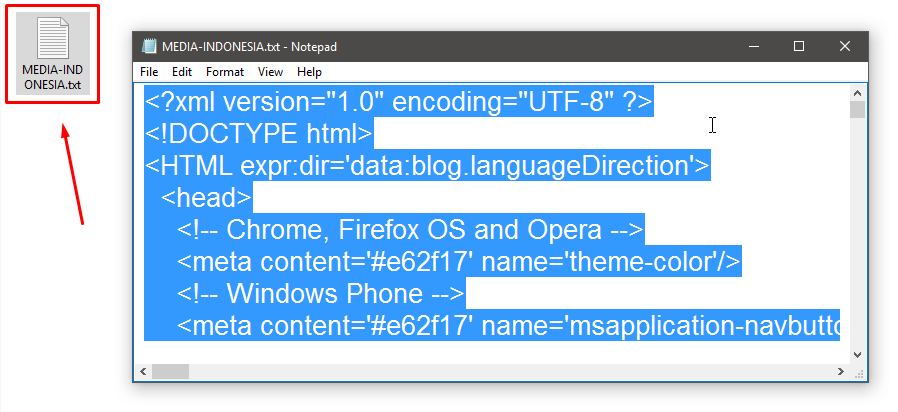Click the Notepad icon in the title bar

pos(149,46)
